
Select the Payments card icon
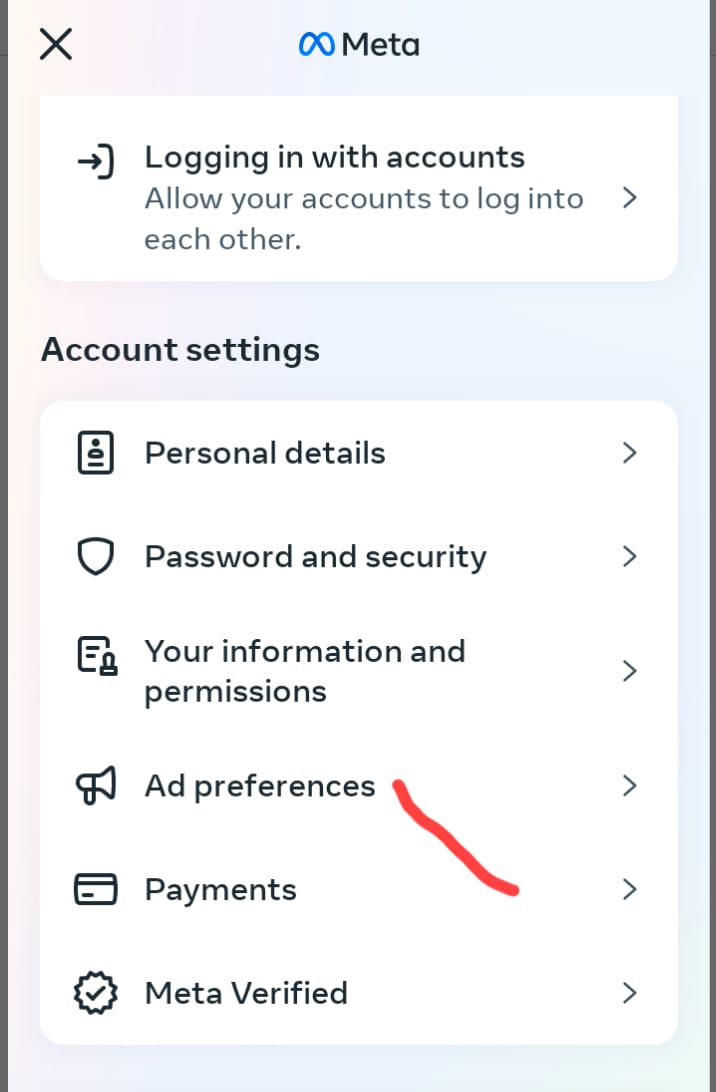95,889
